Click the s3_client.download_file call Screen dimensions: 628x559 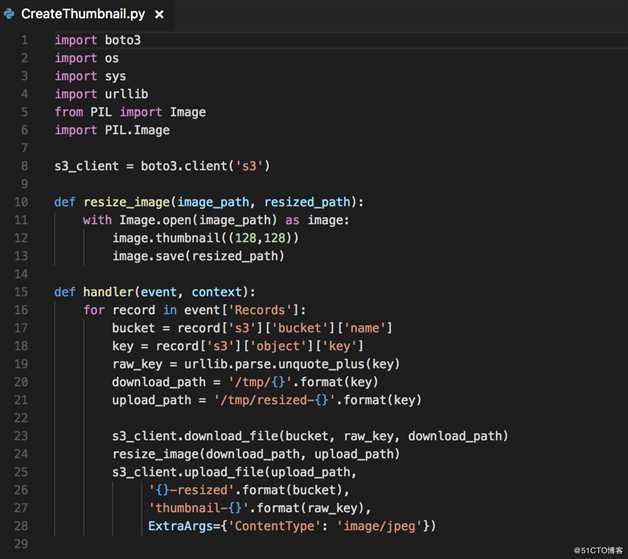pyautogui.click(x=310, y=436)
